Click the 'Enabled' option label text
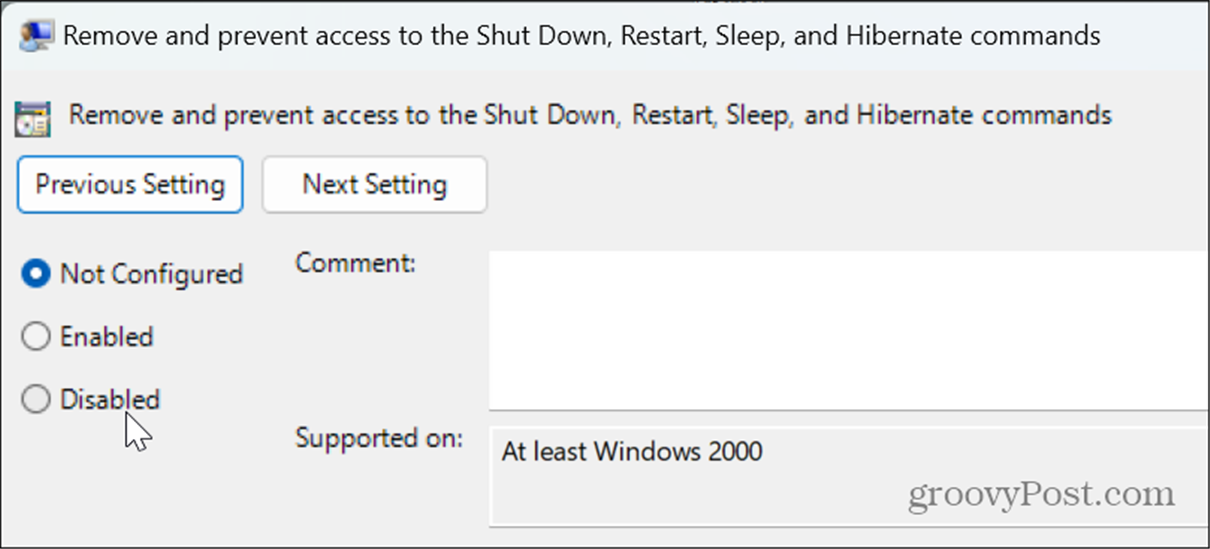The height and width of the screenshot is (549, 1210). click(x=107, y=337)
